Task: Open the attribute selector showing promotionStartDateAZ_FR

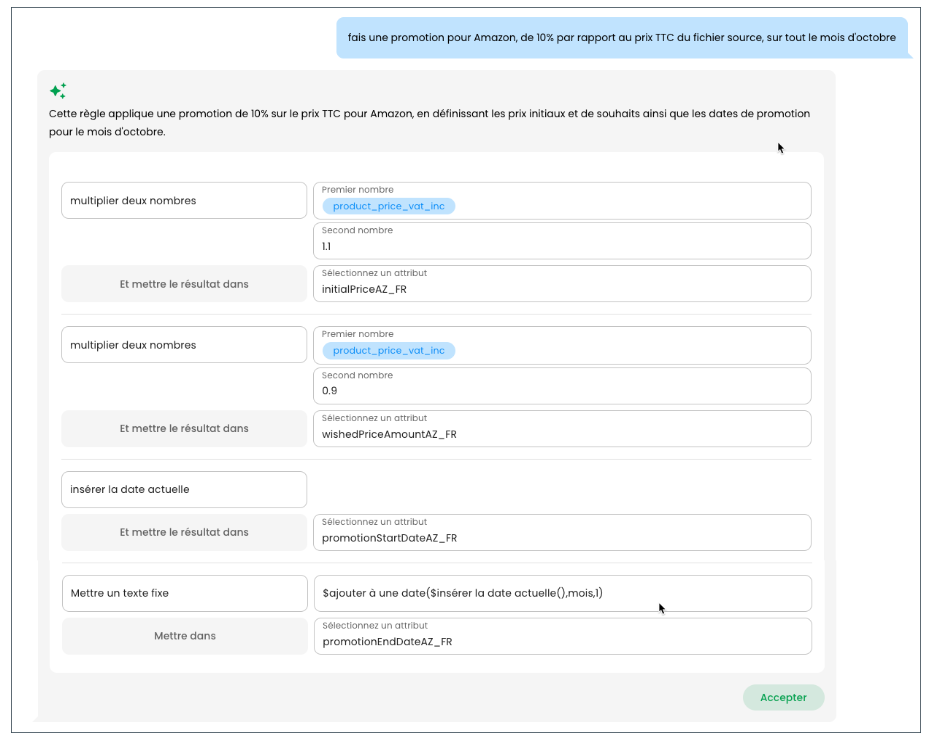Action: [562, 532]
